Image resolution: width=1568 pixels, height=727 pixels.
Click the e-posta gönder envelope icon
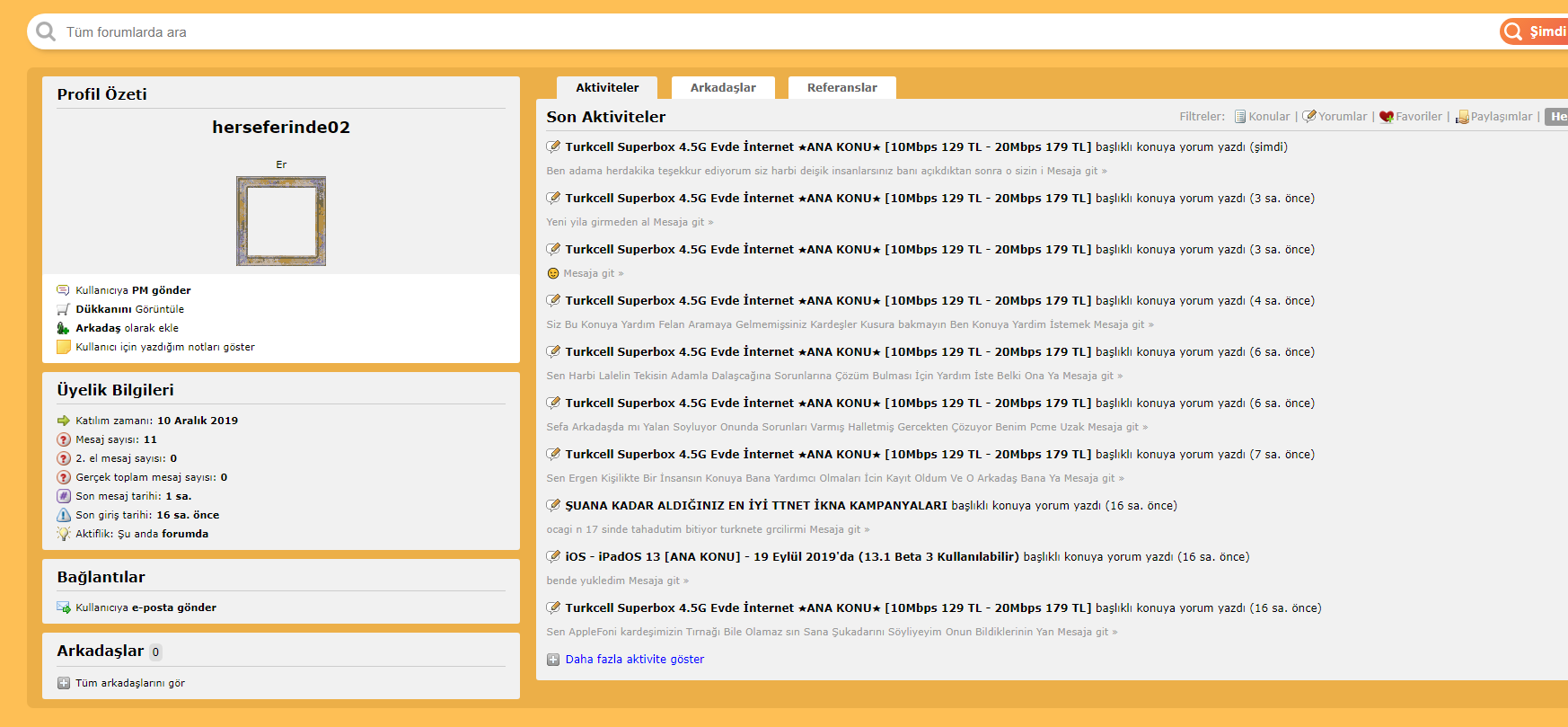(x=63, y=607)
